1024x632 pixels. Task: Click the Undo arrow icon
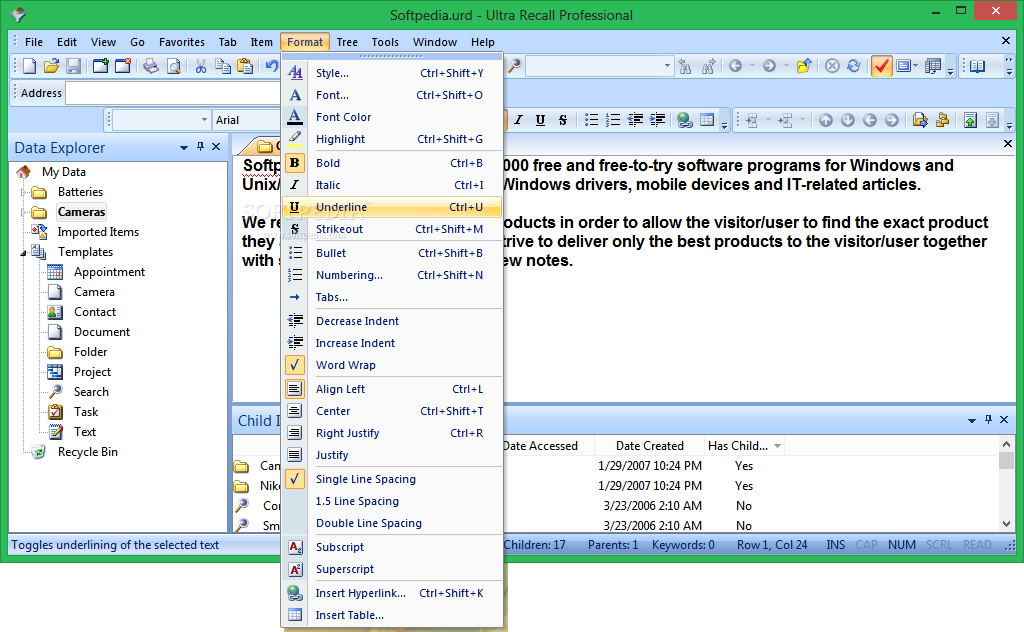(x=272, y=66)
